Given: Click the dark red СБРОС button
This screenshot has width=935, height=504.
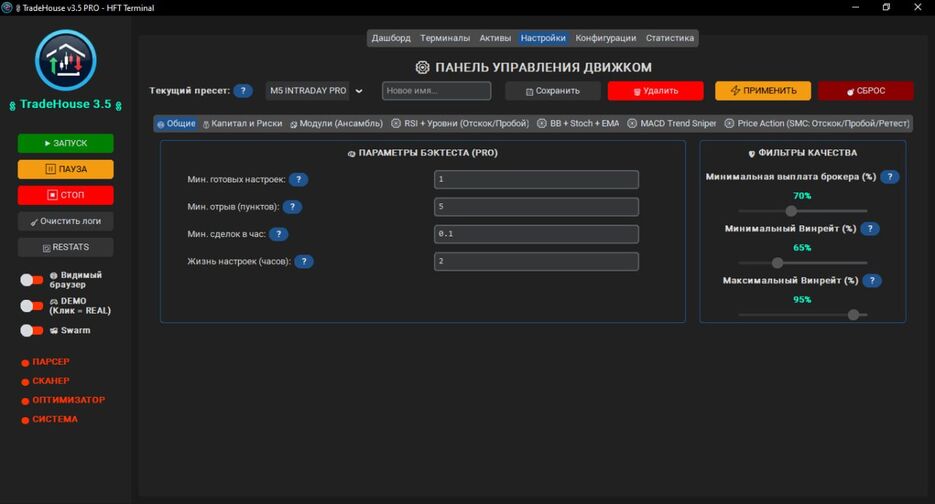Looking at the screenshot, I should coord(866,91).
